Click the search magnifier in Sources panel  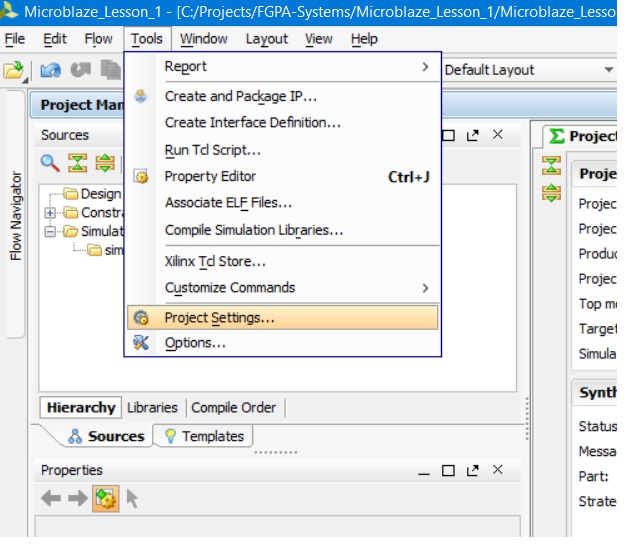point(49,163)
